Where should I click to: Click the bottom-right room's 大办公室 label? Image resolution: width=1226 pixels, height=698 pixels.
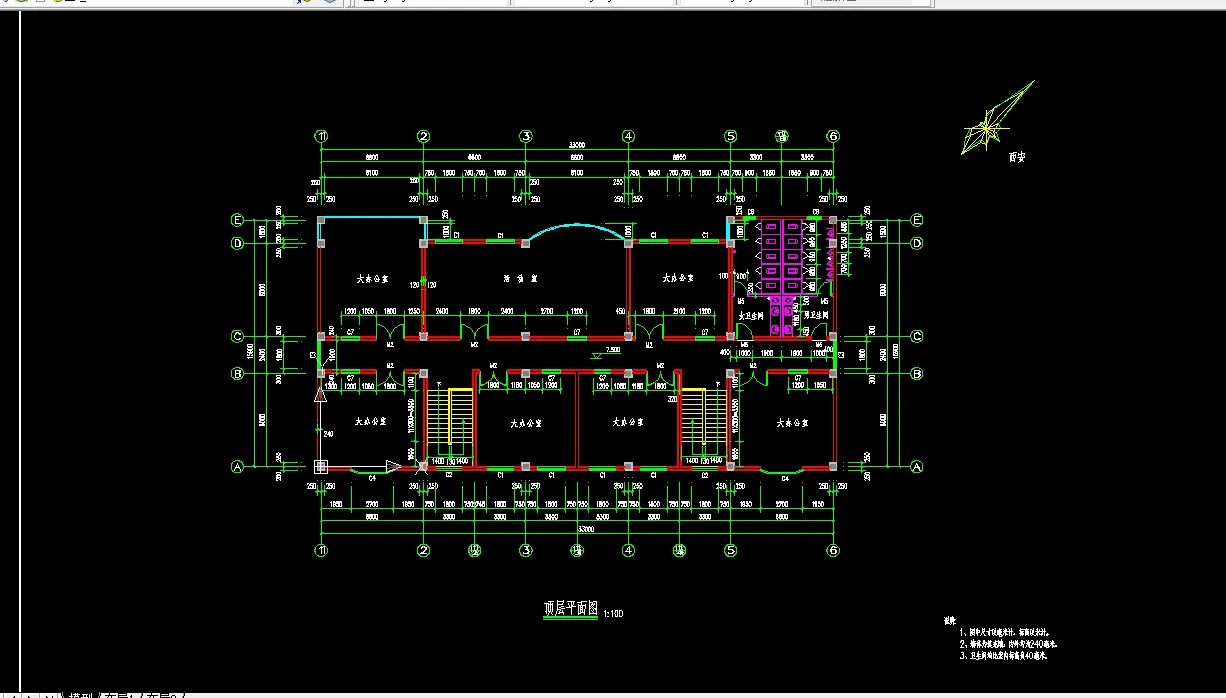[x=794, y=422]
